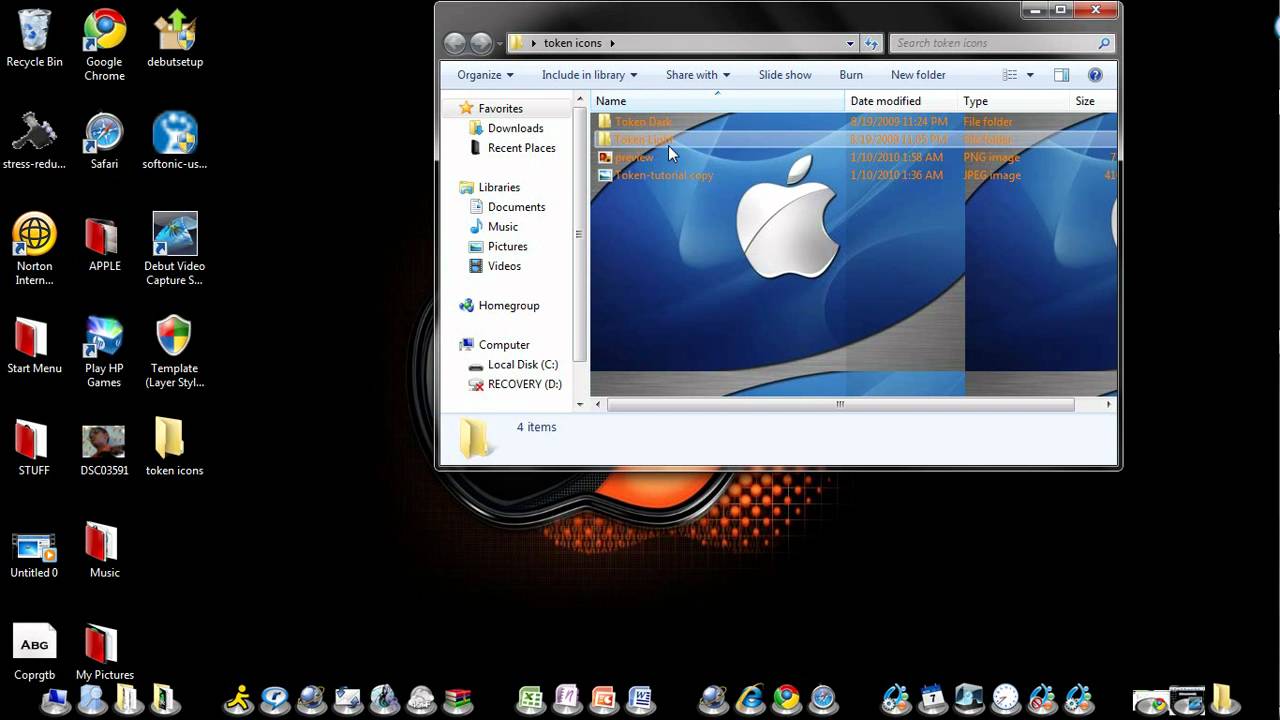
Task: Select the Play HP Games shortcut
Action: (x=104, y=352)
